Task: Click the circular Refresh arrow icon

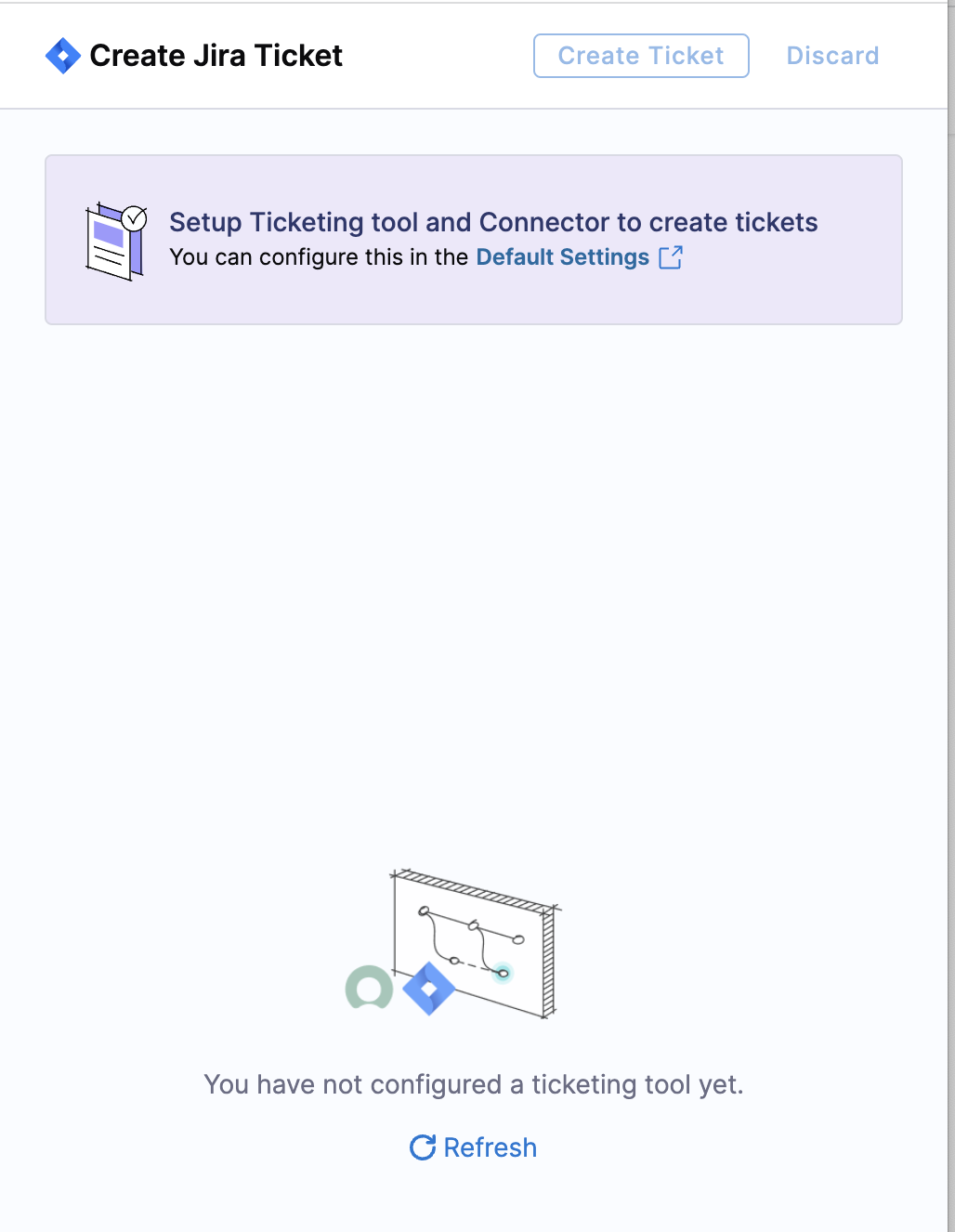Action: [423, 1147]
